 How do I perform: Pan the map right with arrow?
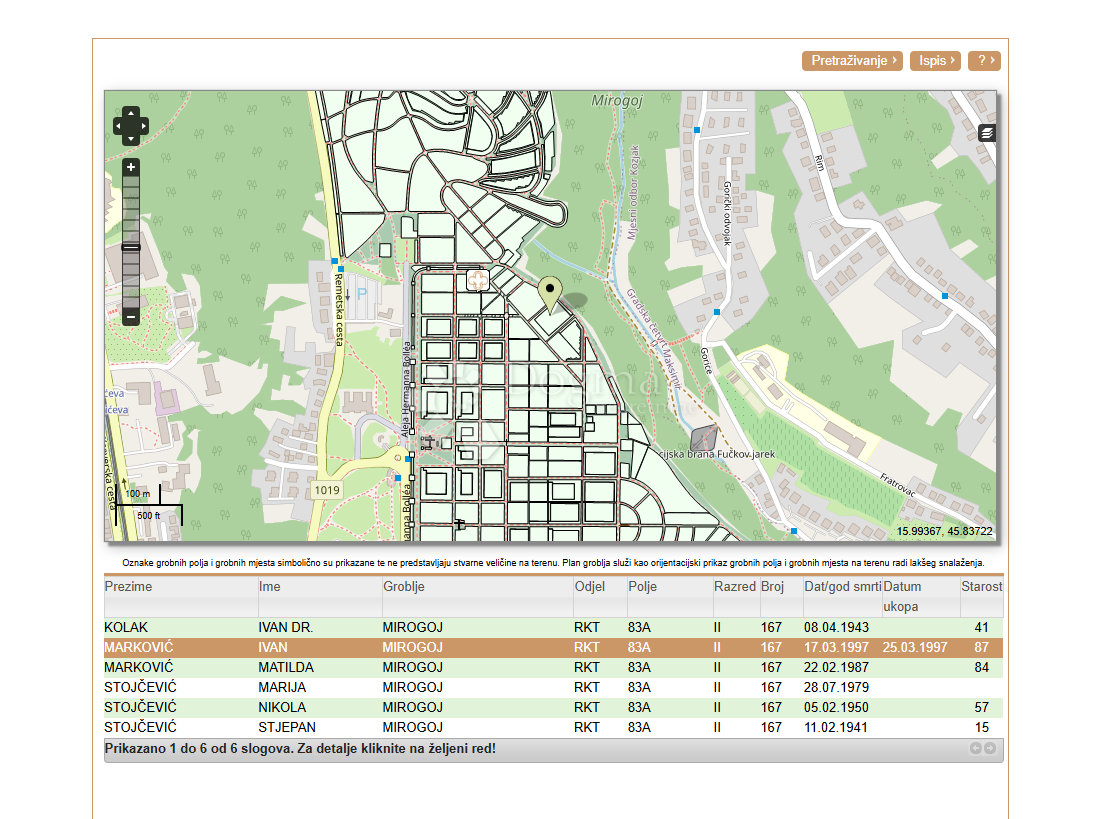coord(143,126)
